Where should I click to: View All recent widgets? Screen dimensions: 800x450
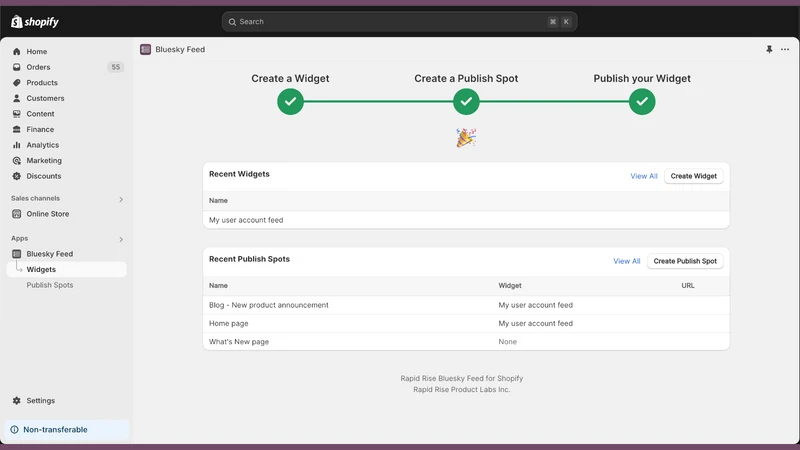tap(644, 176)
